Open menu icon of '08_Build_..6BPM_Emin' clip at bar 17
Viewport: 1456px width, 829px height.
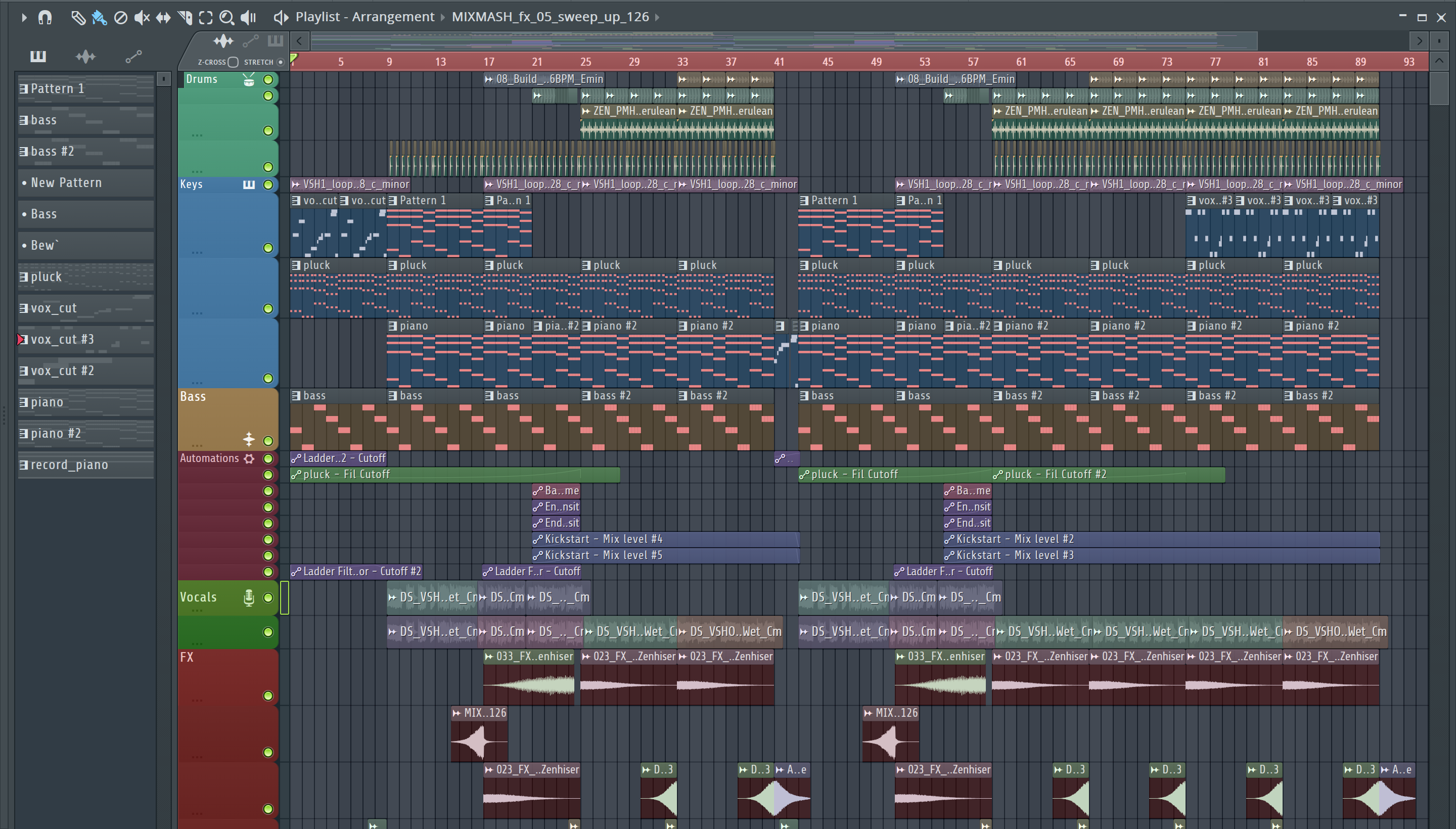[488, 80]
